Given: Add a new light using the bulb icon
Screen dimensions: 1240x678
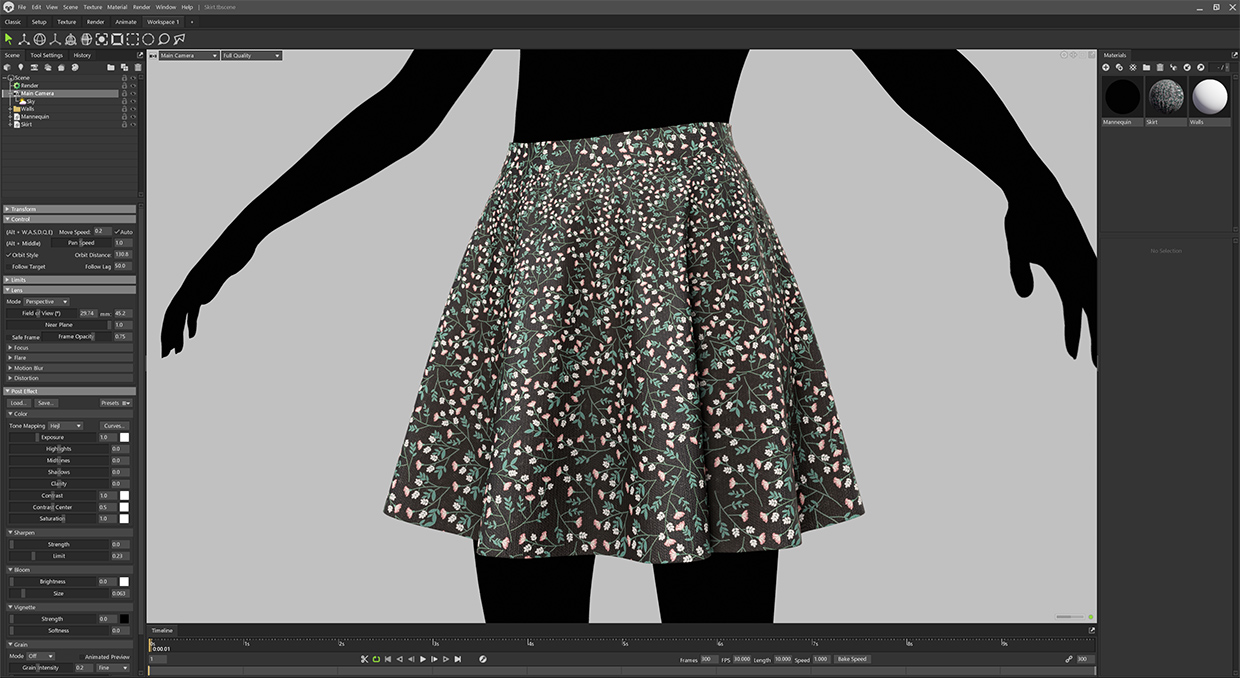Looking at the screenshot, I should pyautogui.click(x=21, y=67).
